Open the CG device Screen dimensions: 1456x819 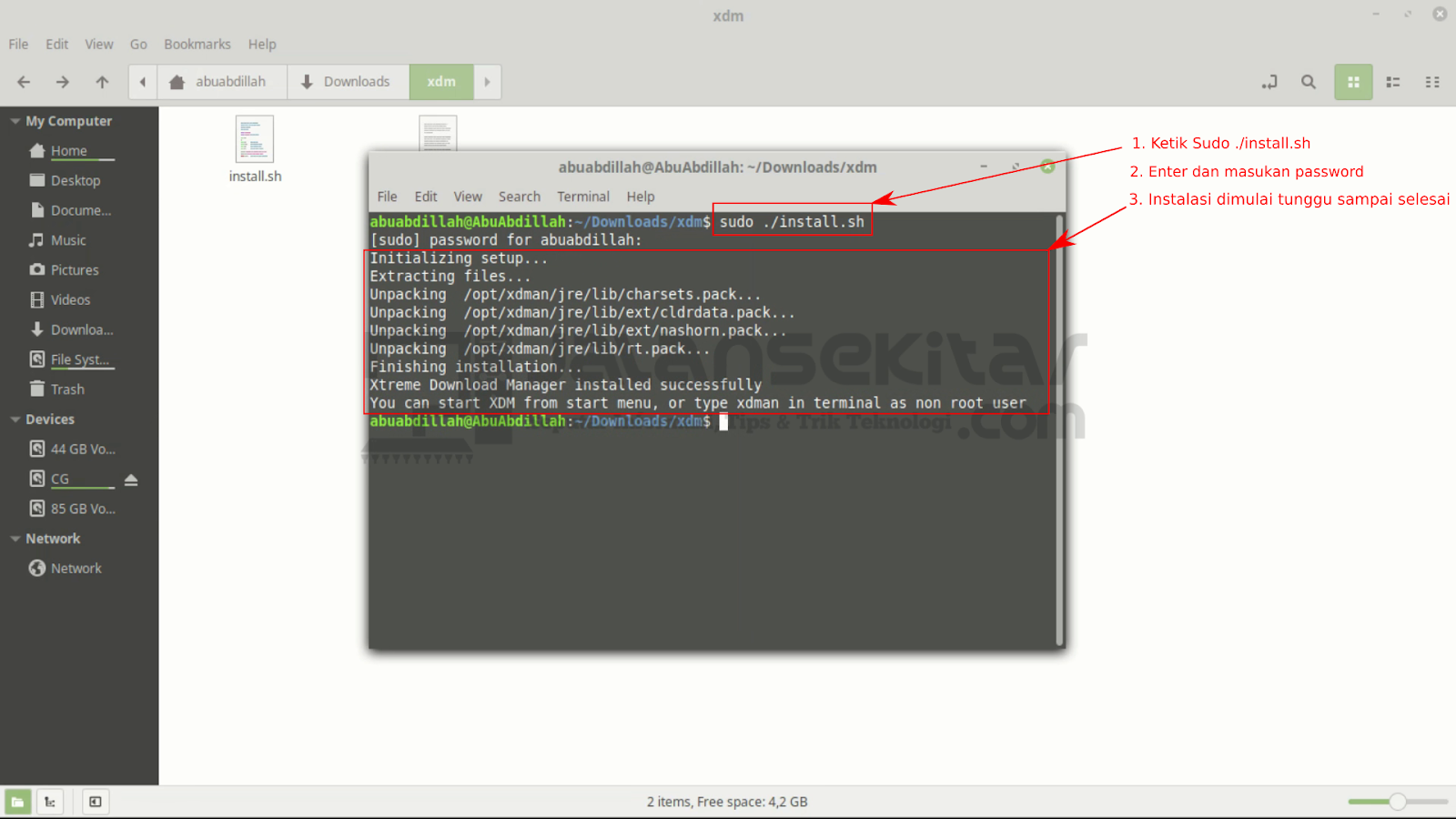[60, 479]
